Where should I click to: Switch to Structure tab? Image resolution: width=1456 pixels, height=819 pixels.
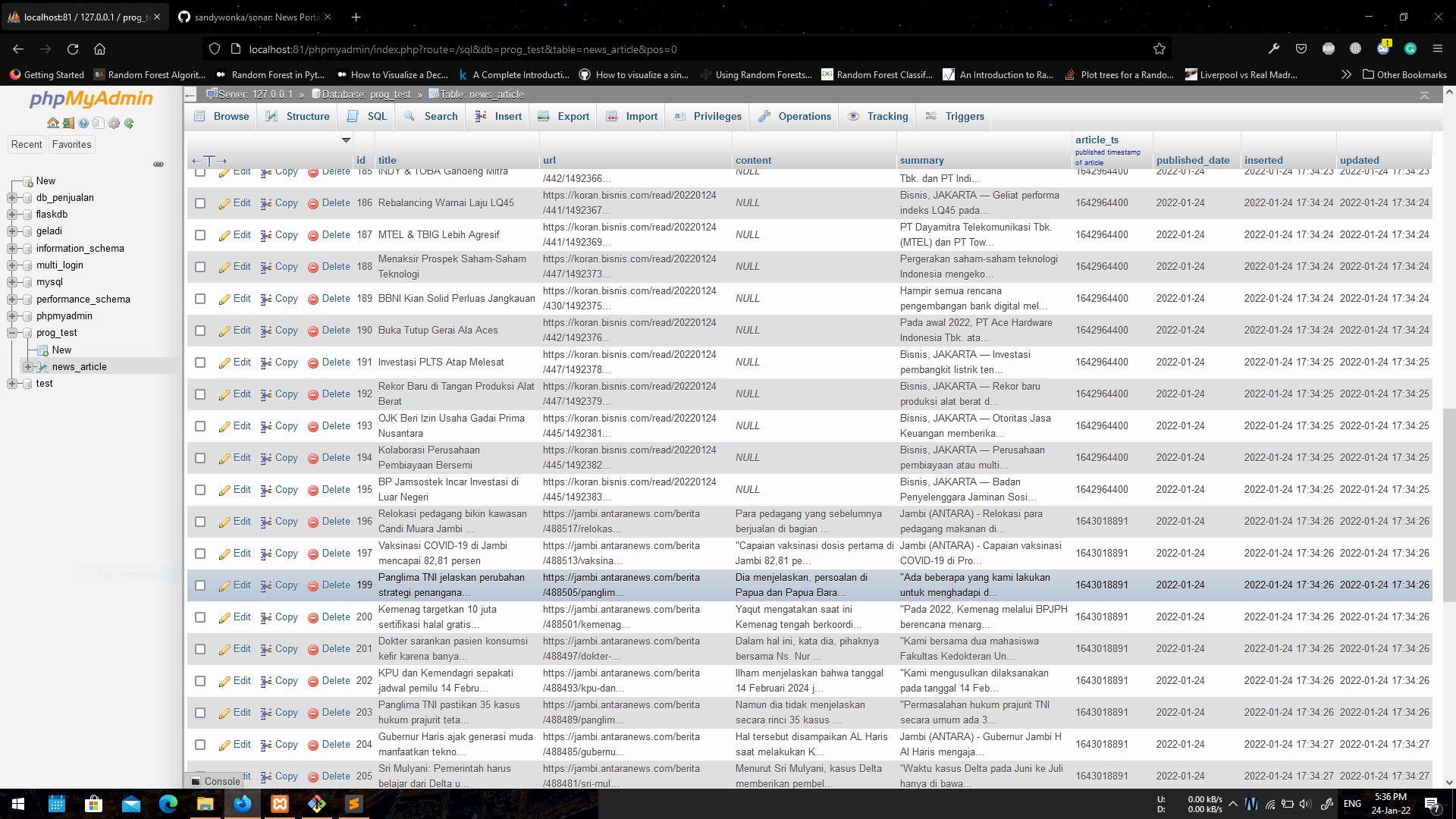(298, 117)
